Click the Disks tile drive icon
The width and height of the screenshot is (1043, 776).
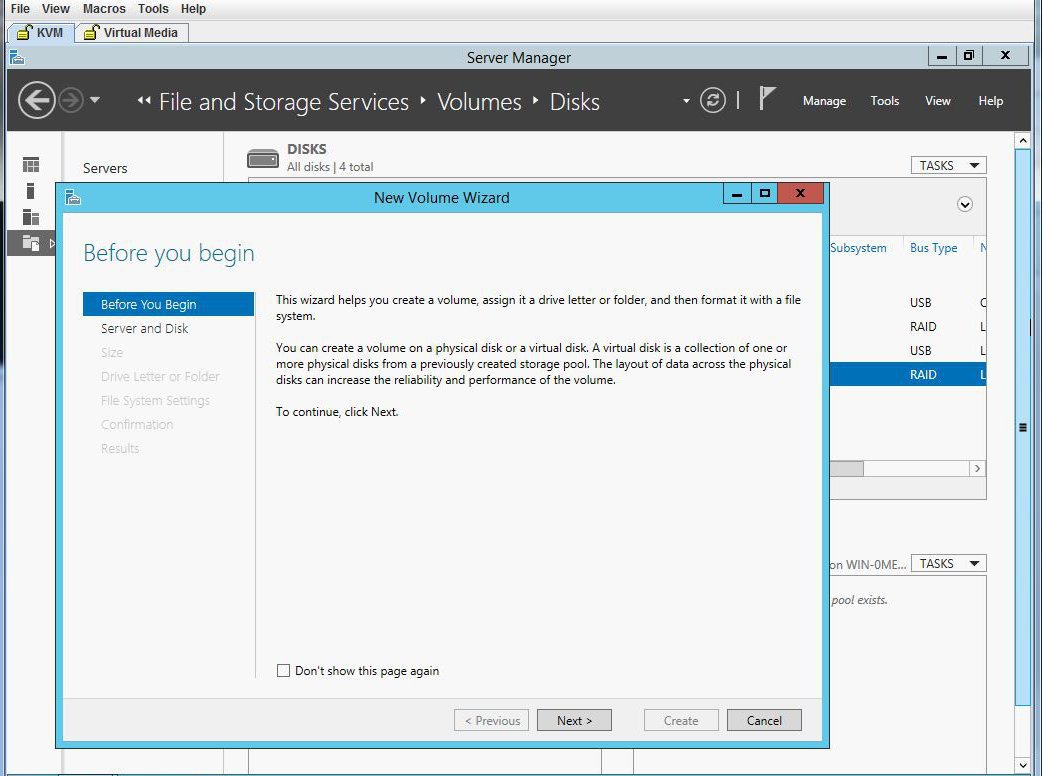(x=263, y=159)
